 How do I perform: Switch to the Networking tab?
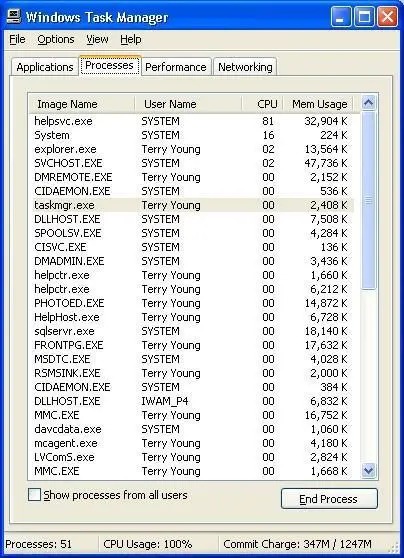pyautogui.click(x=245, y=67)
